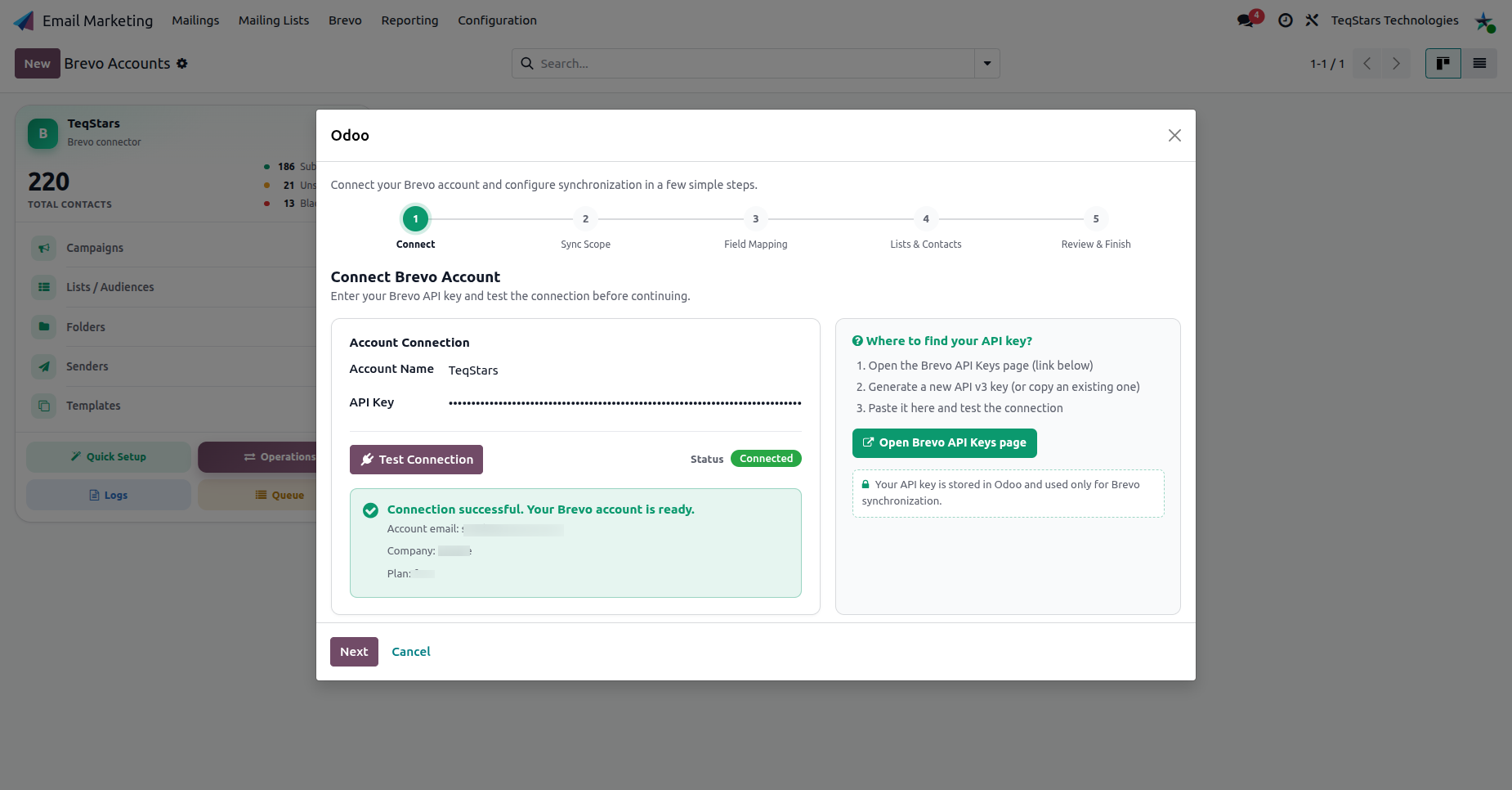Select wizard step 3 Field Mapping
Viewport: 1512px width, 790px height.
(x=756, y=219)
